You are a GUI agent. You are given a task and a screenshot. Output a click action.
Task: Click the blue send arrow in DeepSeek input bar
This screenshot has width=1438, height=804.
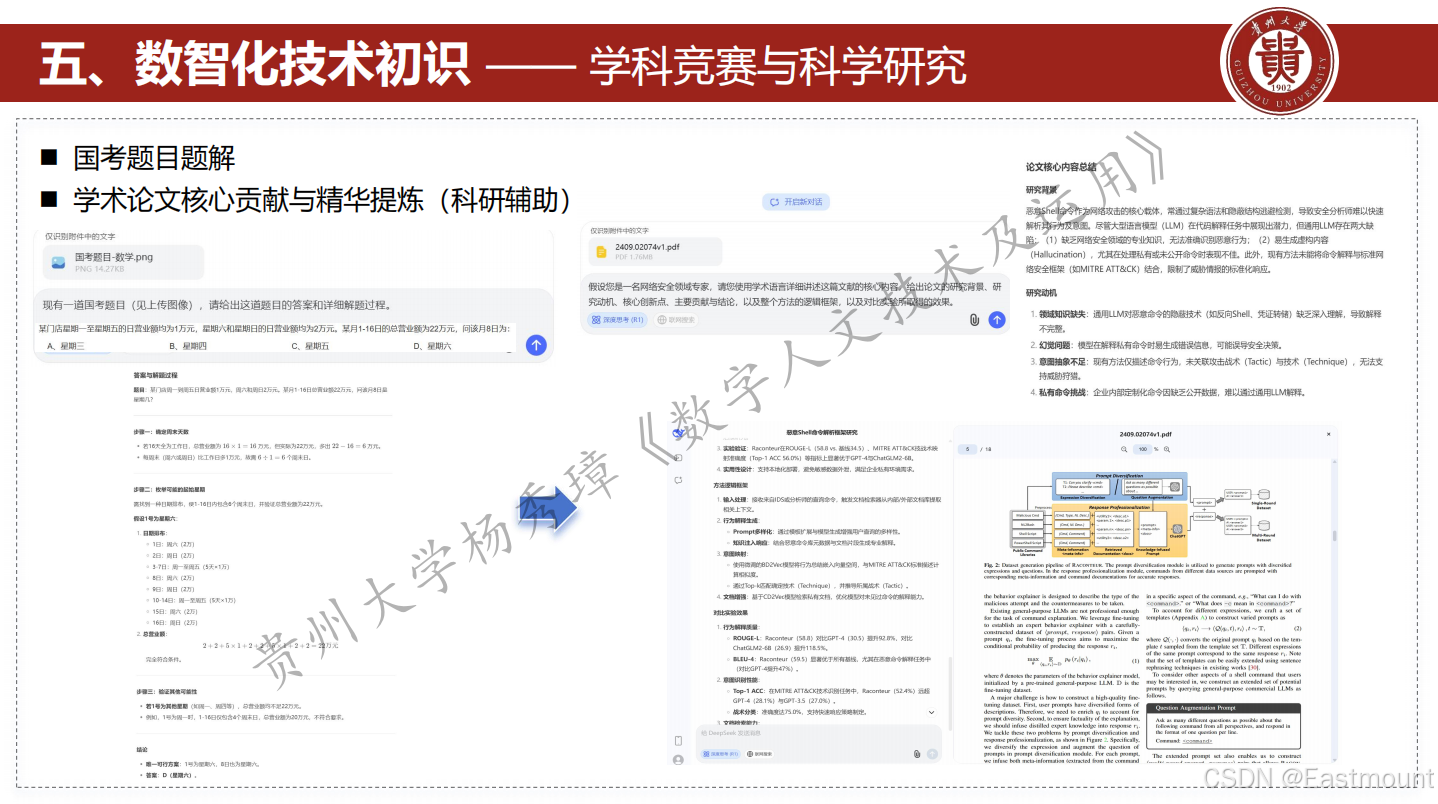point(998,320)
